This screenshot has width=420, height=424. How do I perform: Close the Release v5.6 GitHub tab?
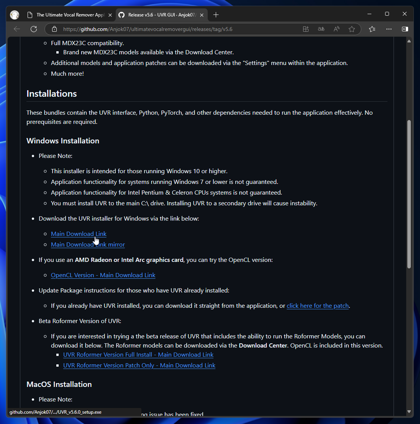click(201, 15)
